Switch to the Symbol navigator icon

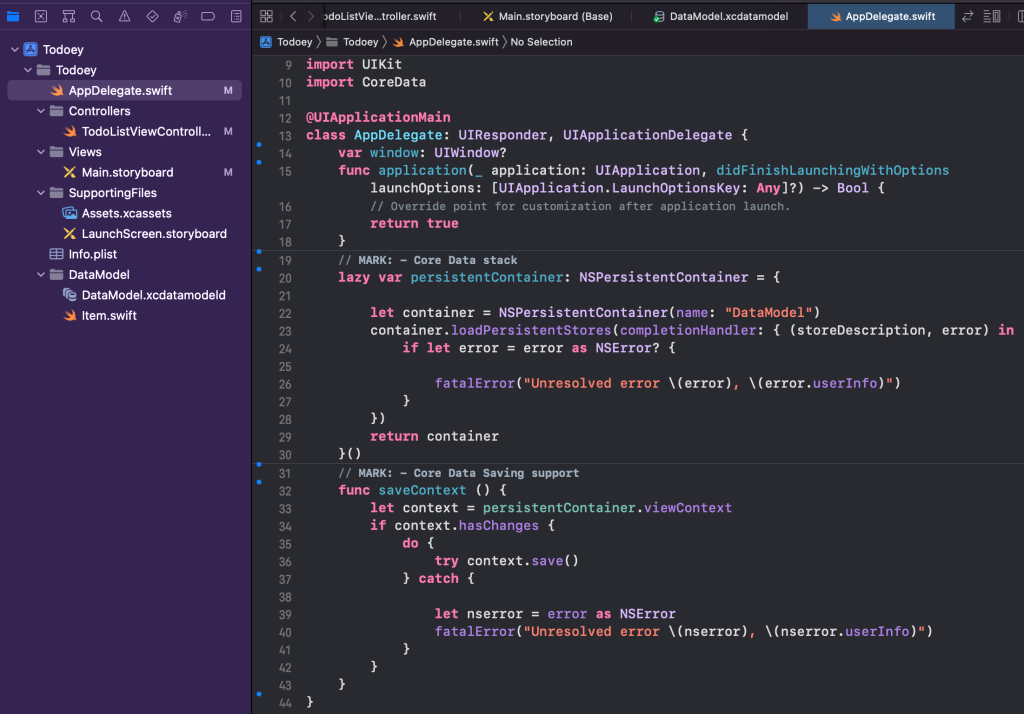tap(68, 16)
